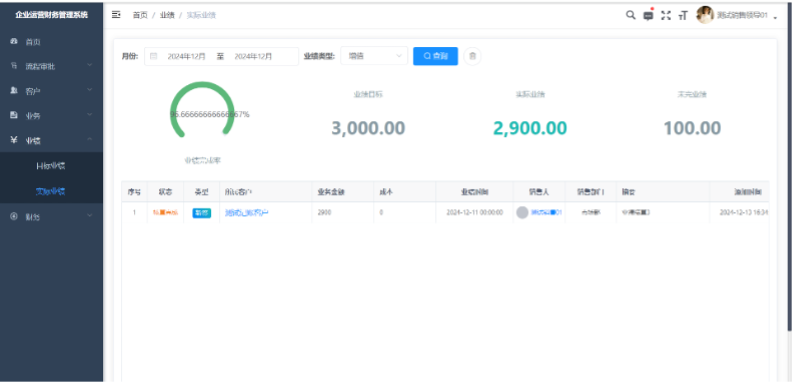793x383 pixels.
Task: Open the user account dropdown arrow
Action: click(x=775, y=17)
